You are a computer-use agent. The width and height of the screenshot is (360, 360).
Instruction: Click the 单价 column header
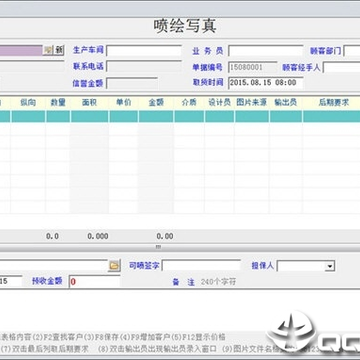point(123,103)
